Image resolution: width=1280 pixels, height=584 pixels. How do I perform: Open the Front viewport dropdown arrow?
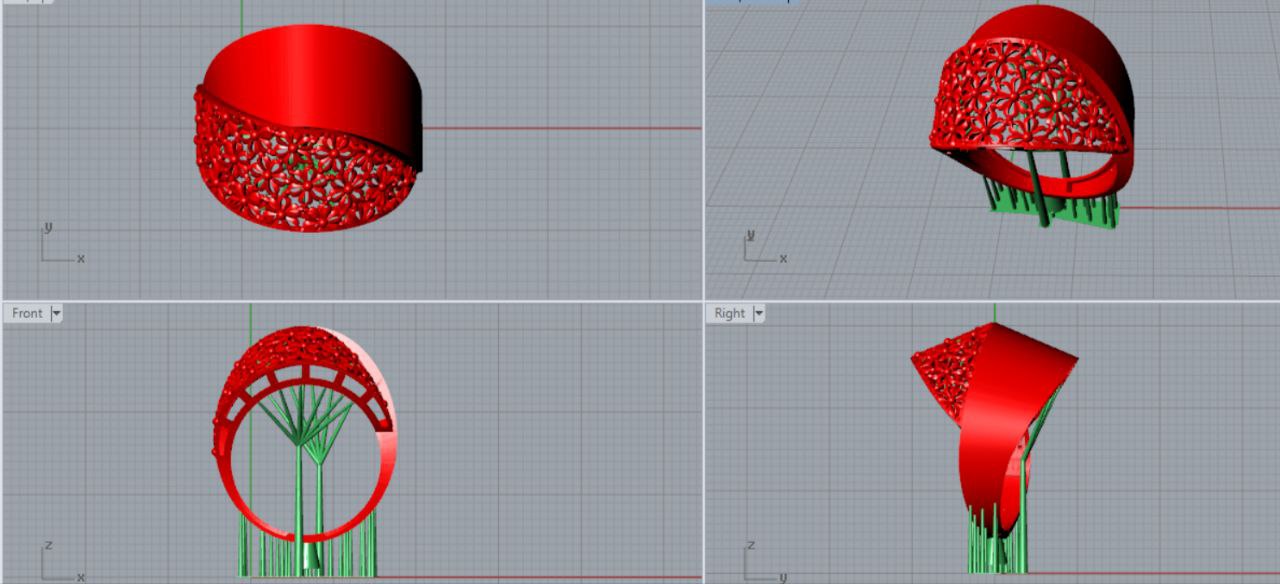pyautogui.click(x=56, y=313)
